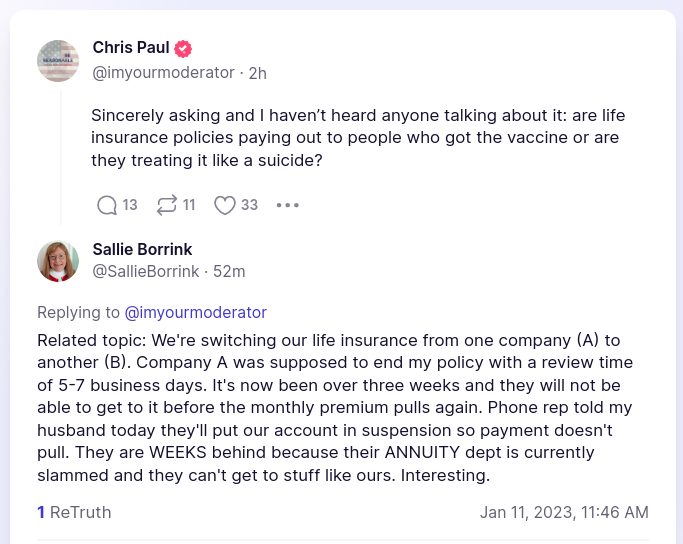
Task: Click the 52m reply timestamp
Action: click(229, 271)
